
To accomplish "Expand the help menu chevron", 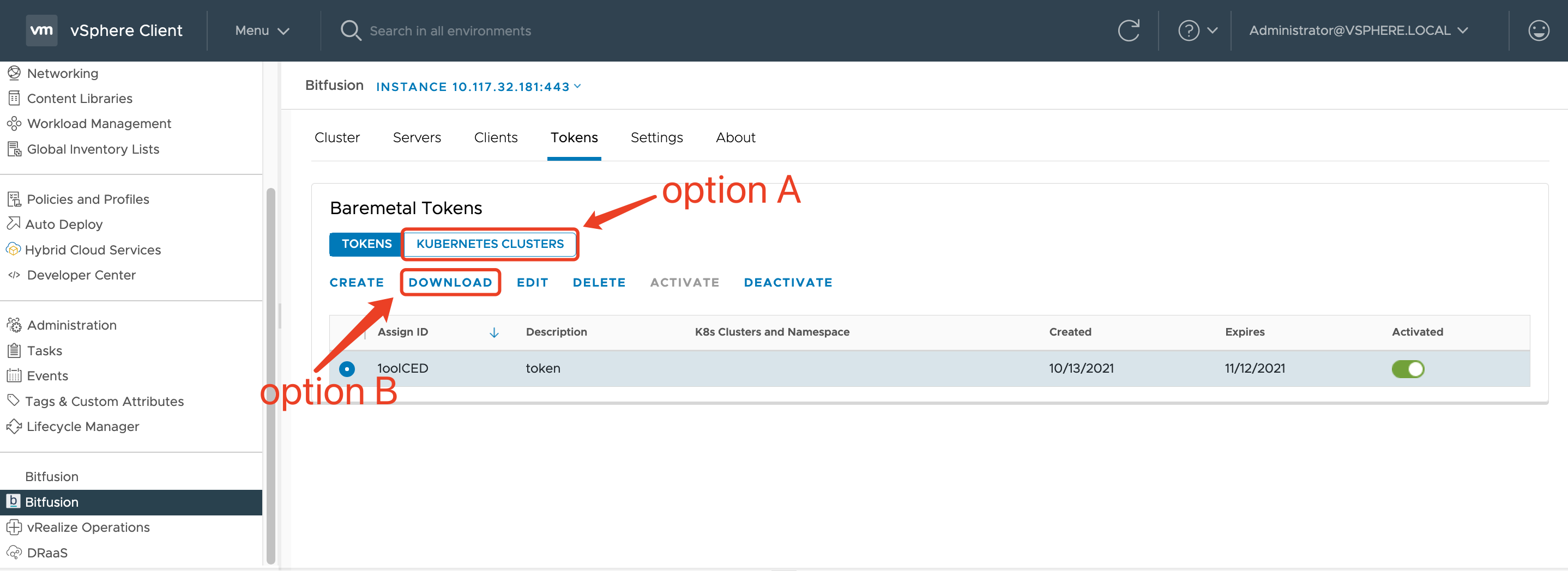I will click(x=1212, y=31).
